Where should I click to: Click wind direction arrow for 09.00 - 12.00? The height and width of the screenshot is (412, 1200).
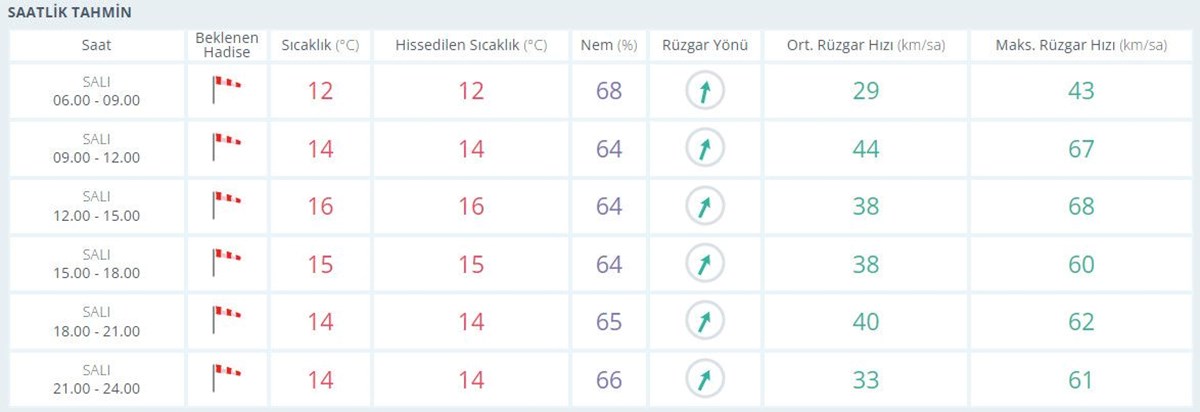click(x=705, y=150)
